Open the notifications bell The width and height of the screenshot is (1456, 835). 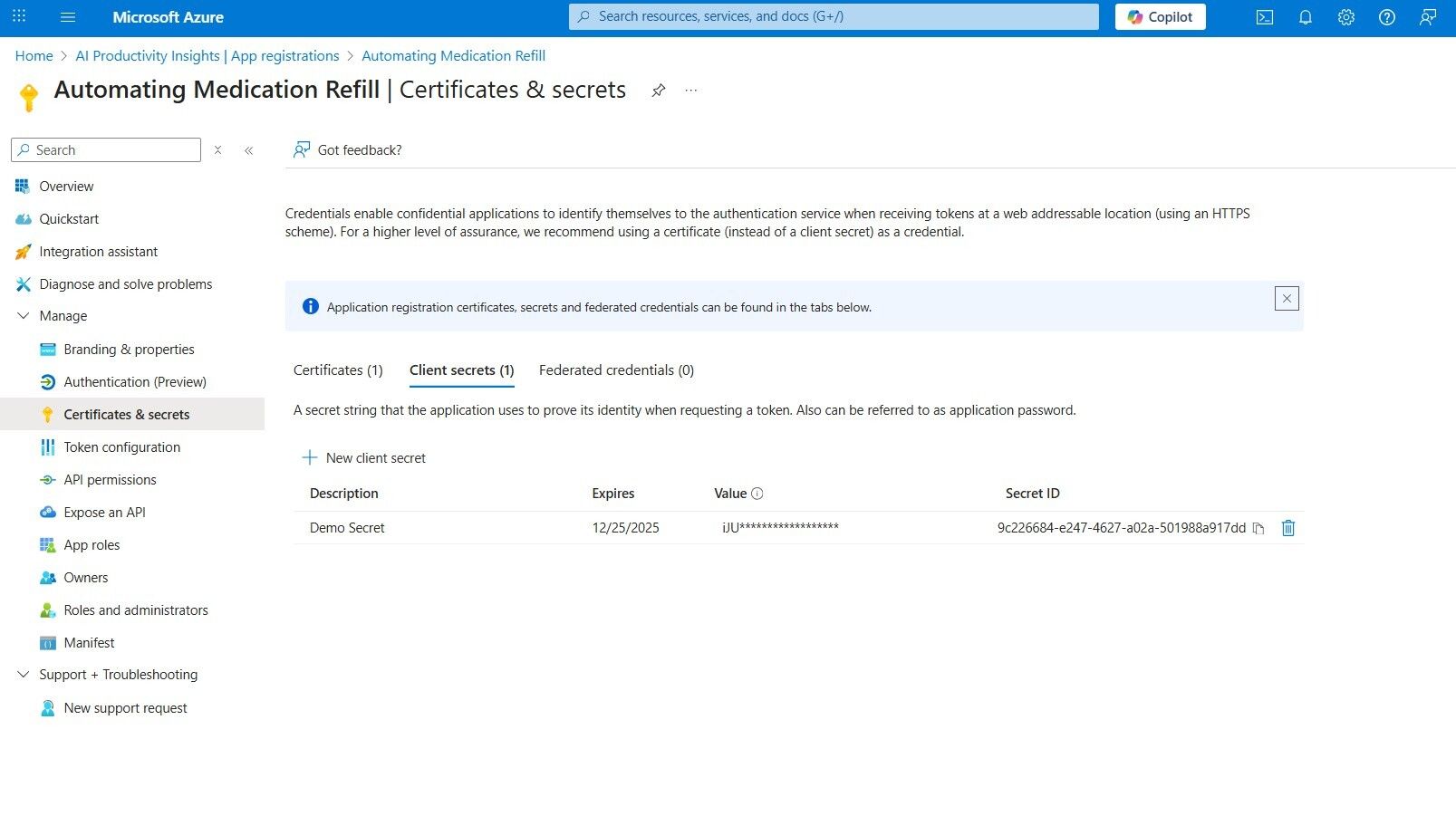(x=1306, y=17)
